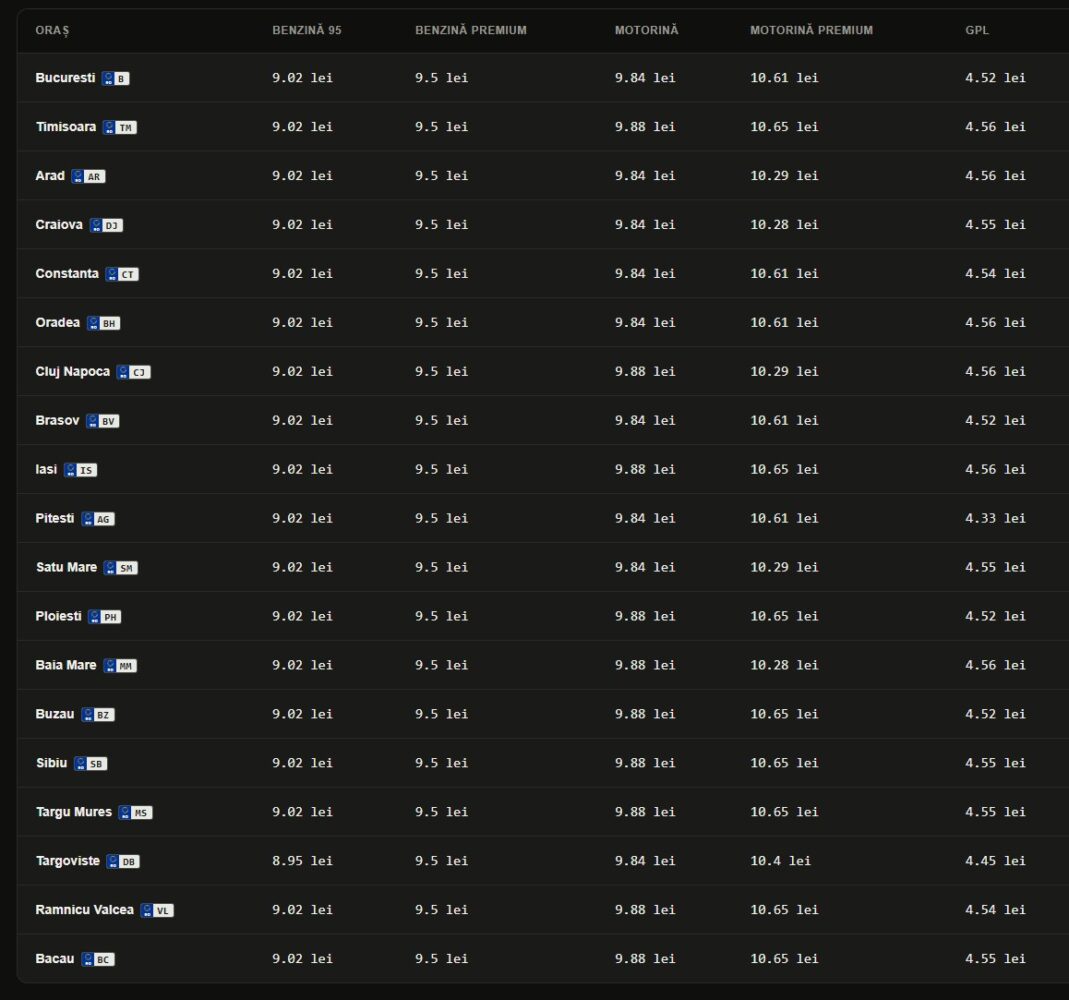Click the Ploiesti city name
This screenshot has height=1000, width=1069.
[x=58, y=616]
